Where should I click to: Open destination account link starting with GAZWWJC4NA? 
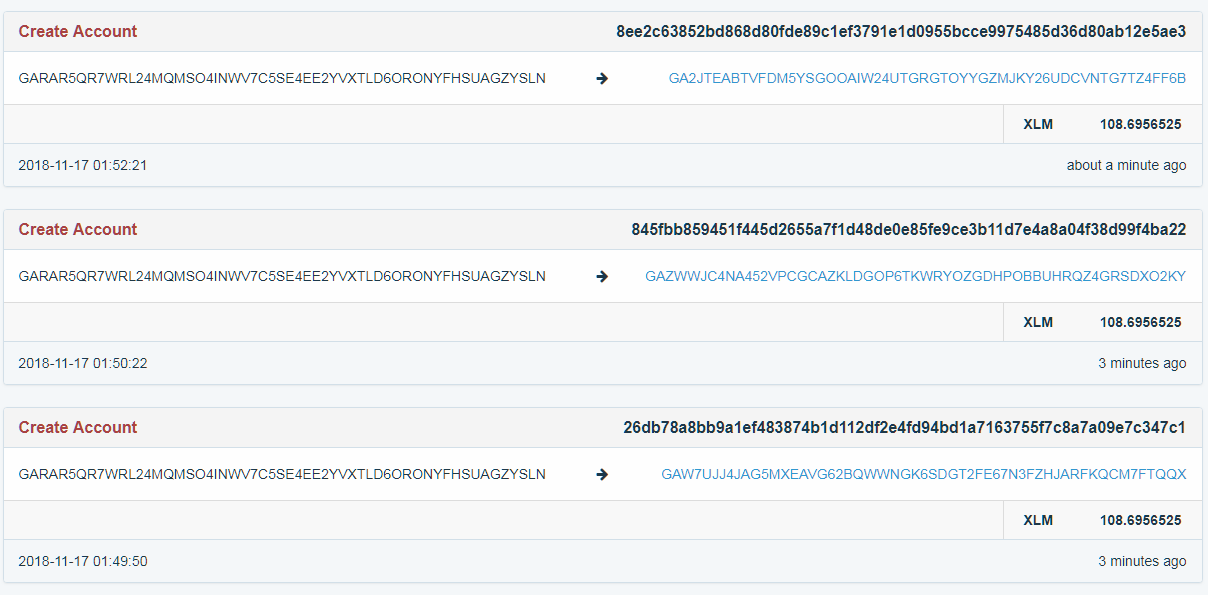[915, 276]
